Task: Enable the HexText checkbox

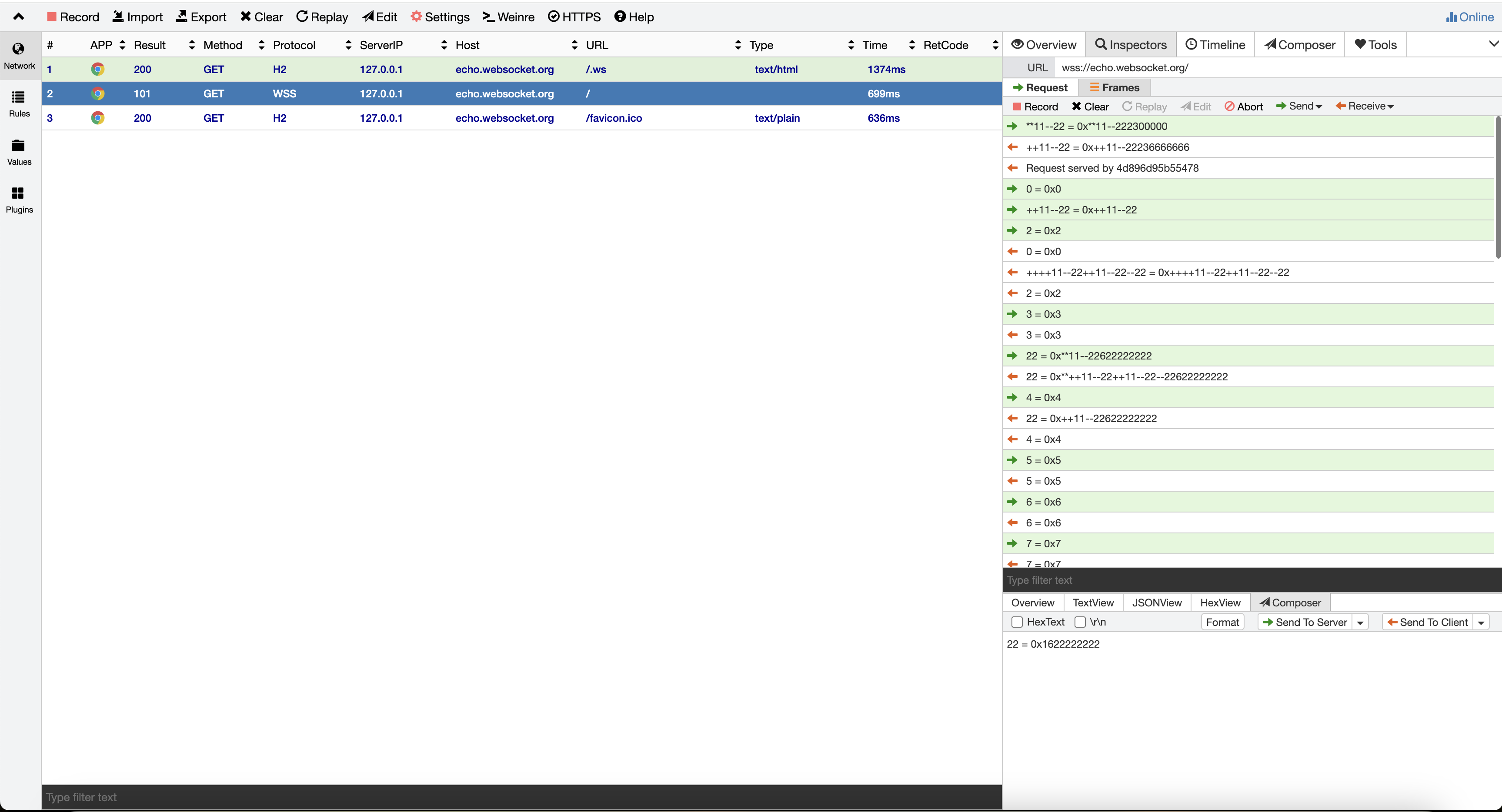Action: 1017,622
